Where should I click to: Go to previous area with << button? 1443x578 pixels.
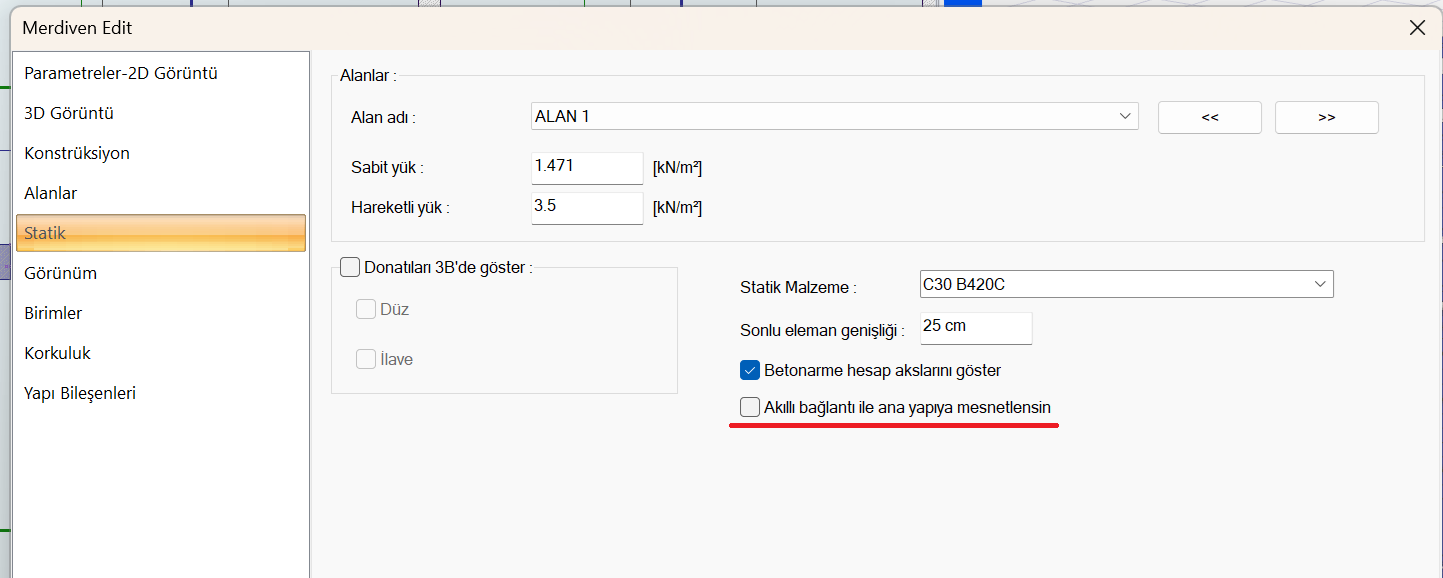pos(1209,117)
